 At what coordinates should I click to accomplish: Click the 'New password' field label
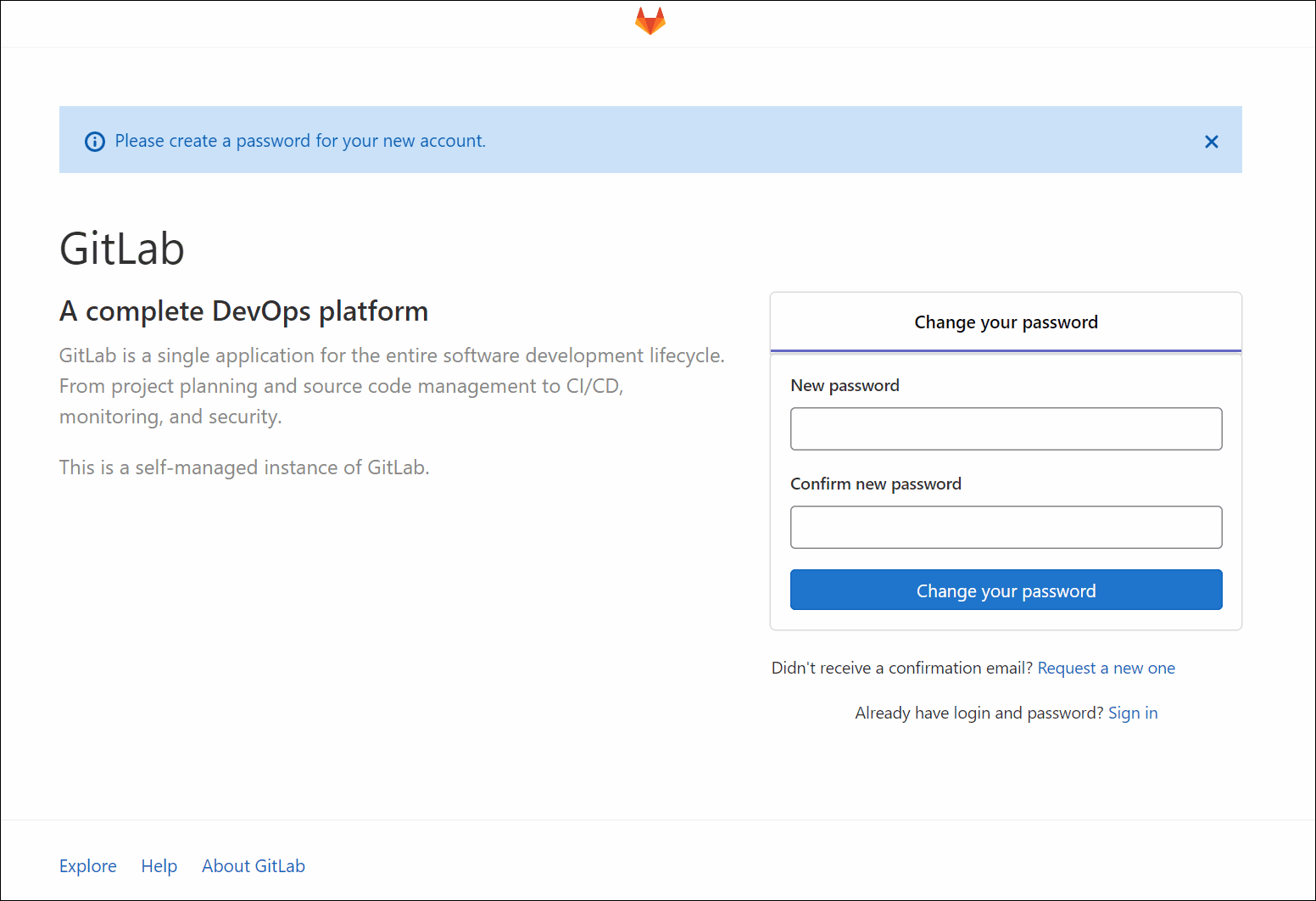tap(845, 386)
